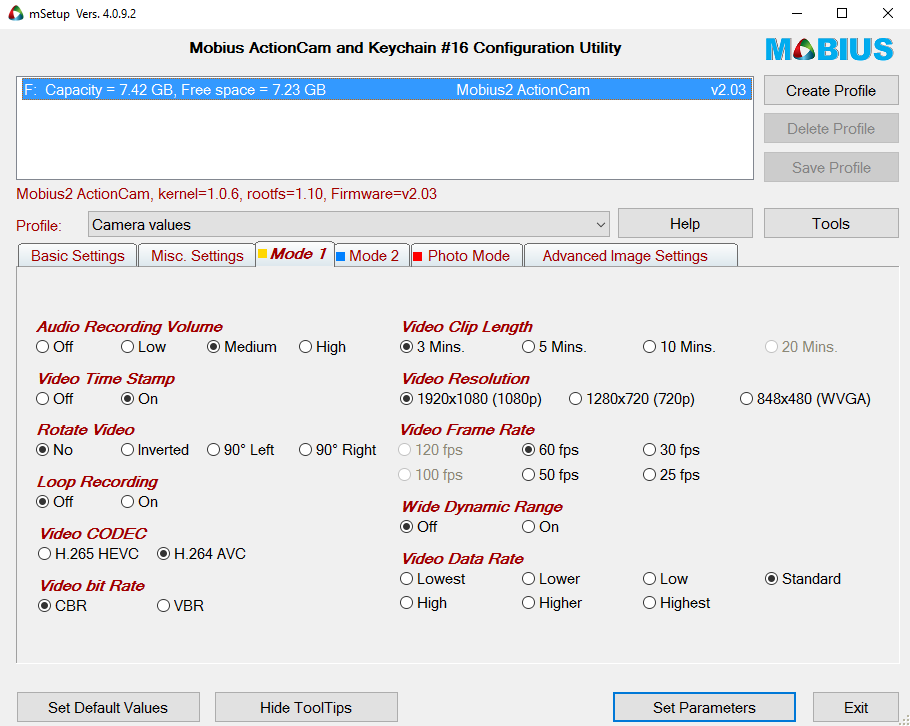
Task: Open the Tools button
Action: tap(831, 223)
